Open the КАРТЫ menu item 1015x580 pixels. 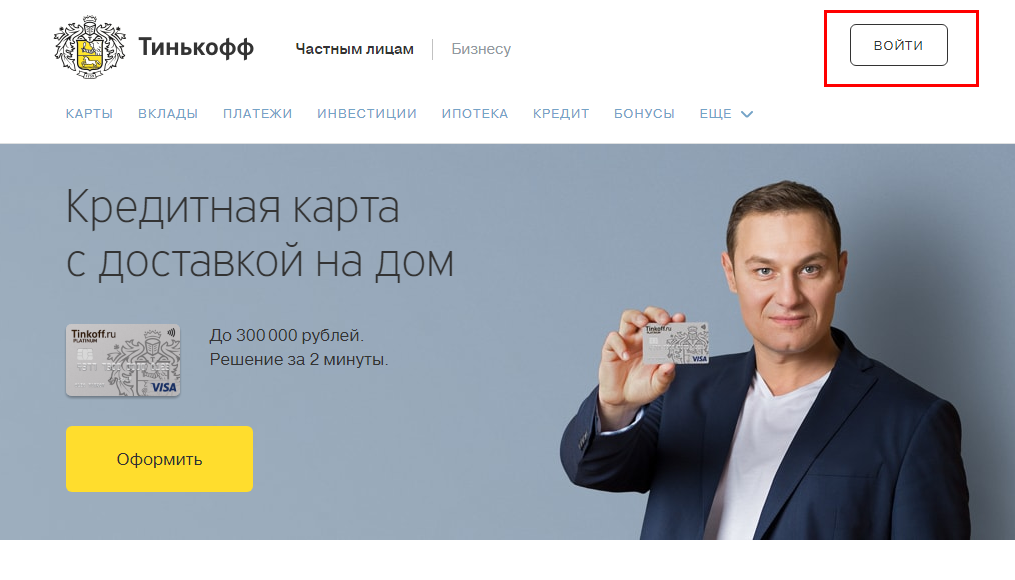89,114
